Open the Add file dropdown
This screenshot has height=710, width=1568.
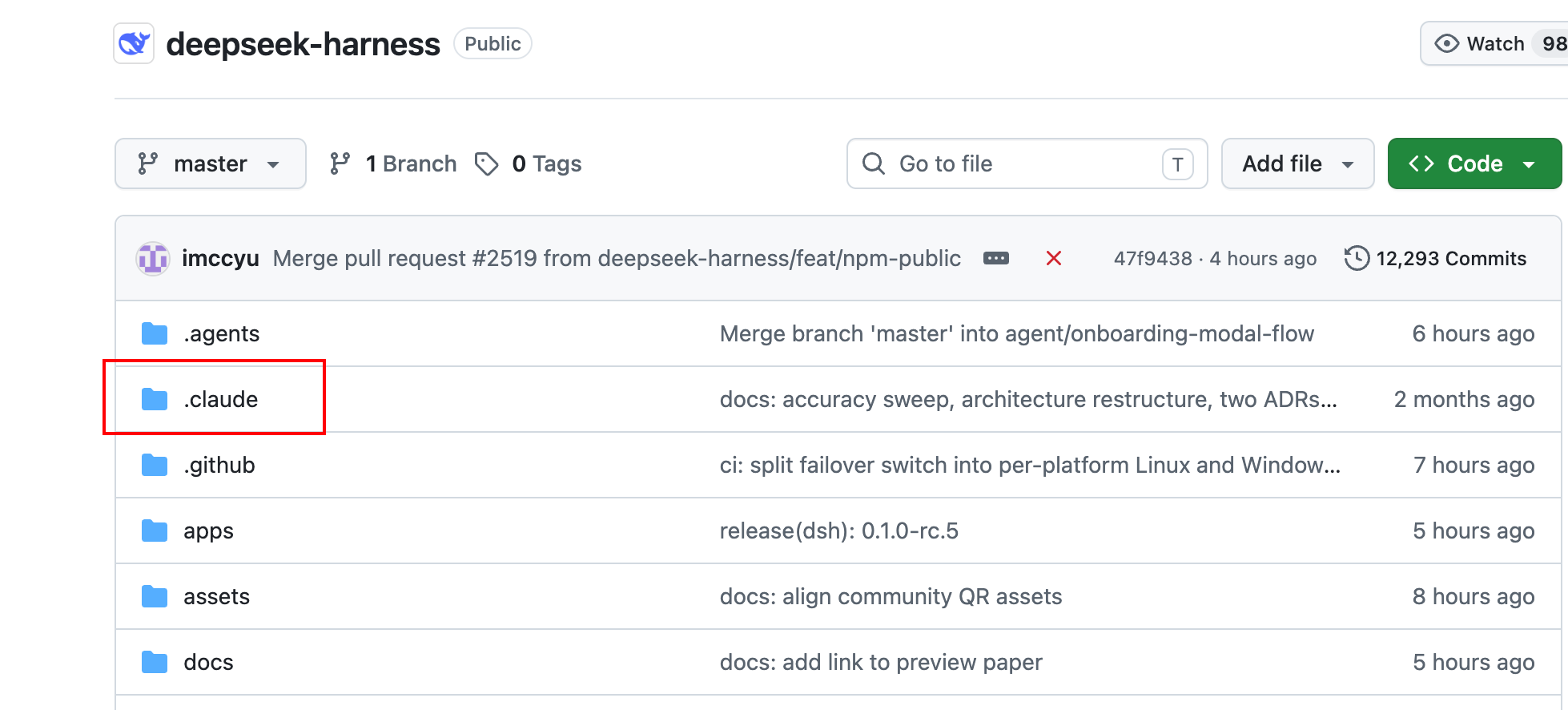[x=1297, y=163]
